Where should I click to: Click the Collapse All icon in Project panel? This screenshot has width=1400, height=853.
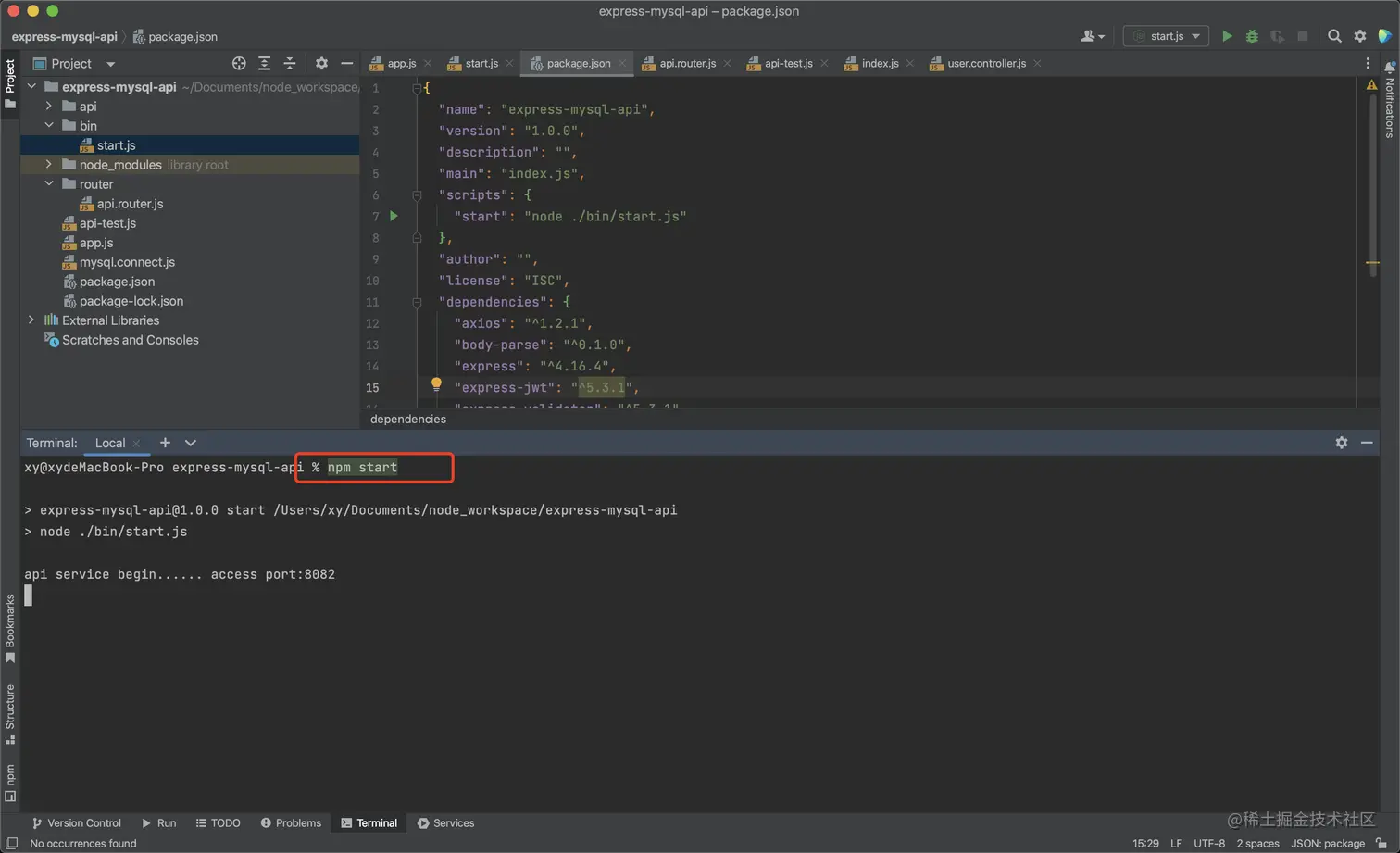point(290,64)
